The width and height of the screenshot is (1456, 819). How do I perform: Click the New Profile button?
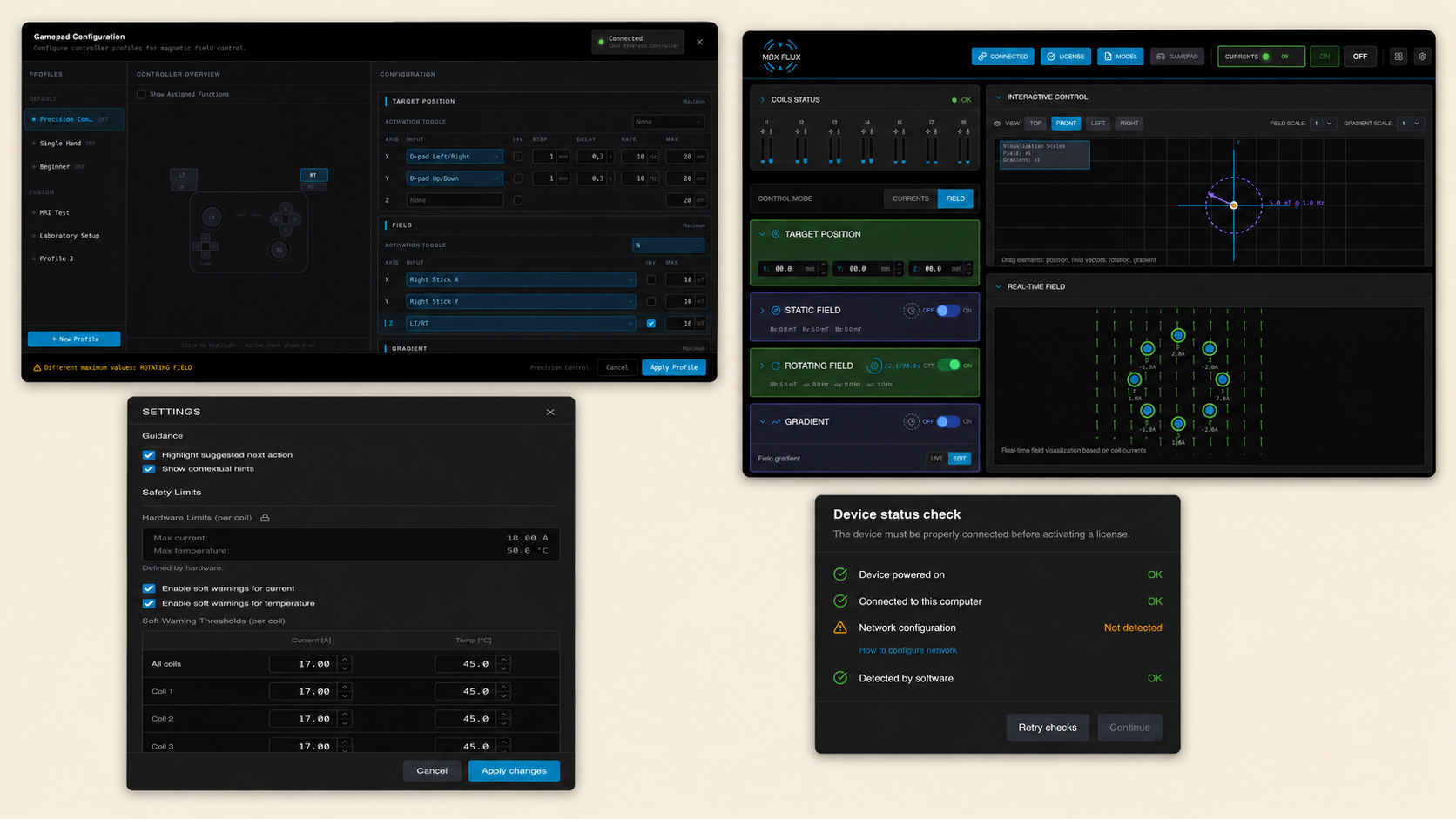pyautogui.click(x=74, y=339)
